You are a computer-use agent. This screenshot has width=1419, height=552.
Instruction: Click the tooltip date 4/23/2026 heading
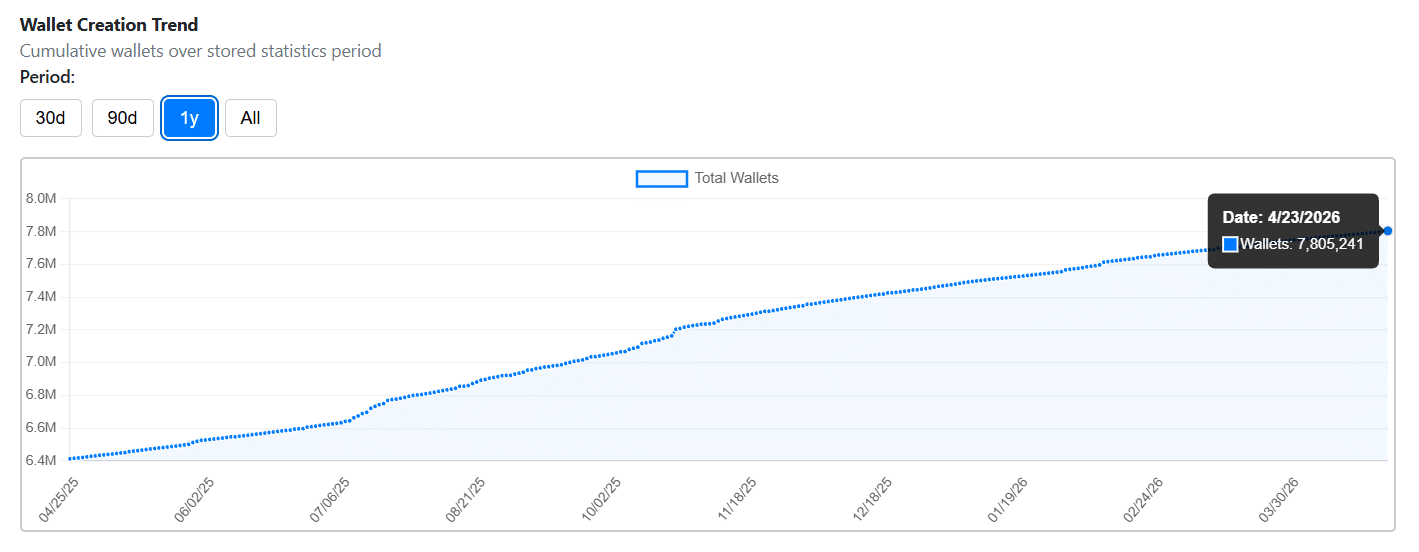tap(1281, 217)
